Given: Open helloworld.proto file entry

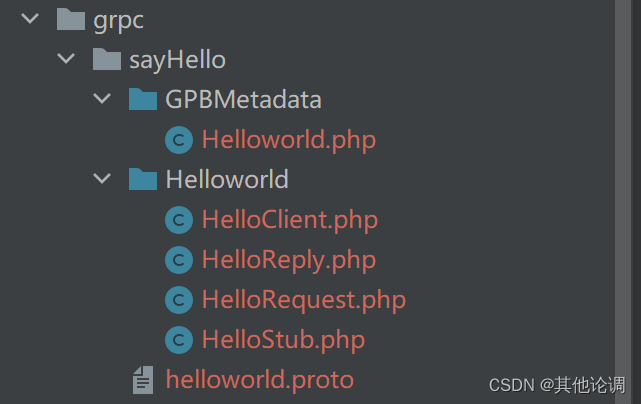Looking at the screenshot, I should 260,380.
